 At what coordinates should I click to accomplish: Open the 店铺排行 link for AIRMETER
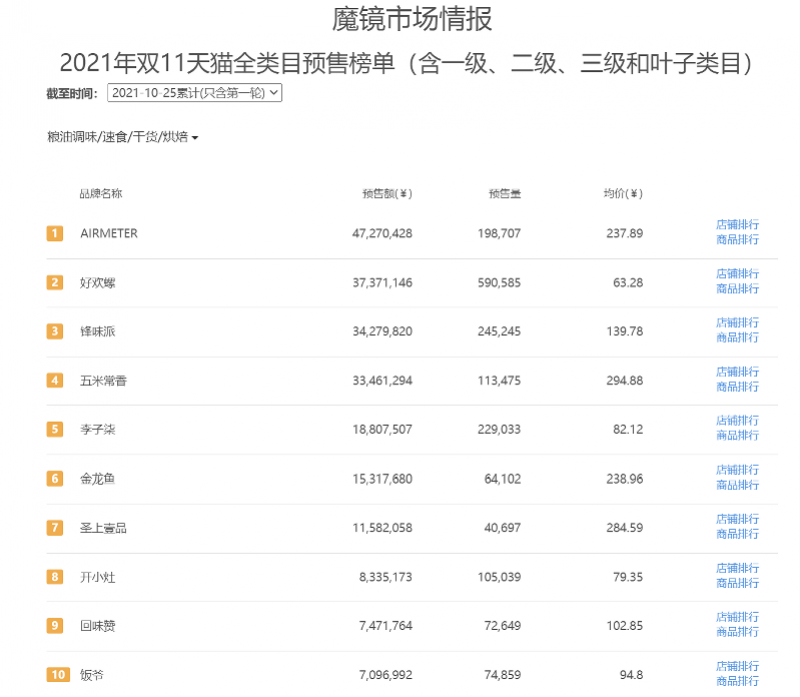coord(737,223)
